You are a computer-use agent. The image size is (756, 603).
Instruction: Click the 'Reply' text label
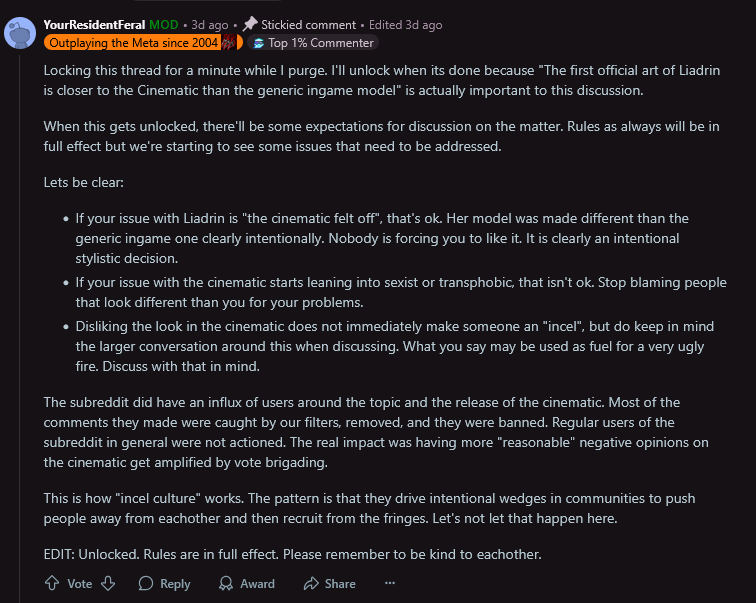click(x=175, y=584)
